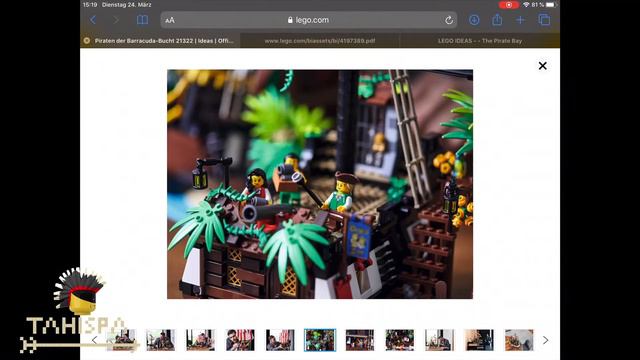
Task: Select the highlighted green foliage thumbnail
Action: tap(320, 340)
